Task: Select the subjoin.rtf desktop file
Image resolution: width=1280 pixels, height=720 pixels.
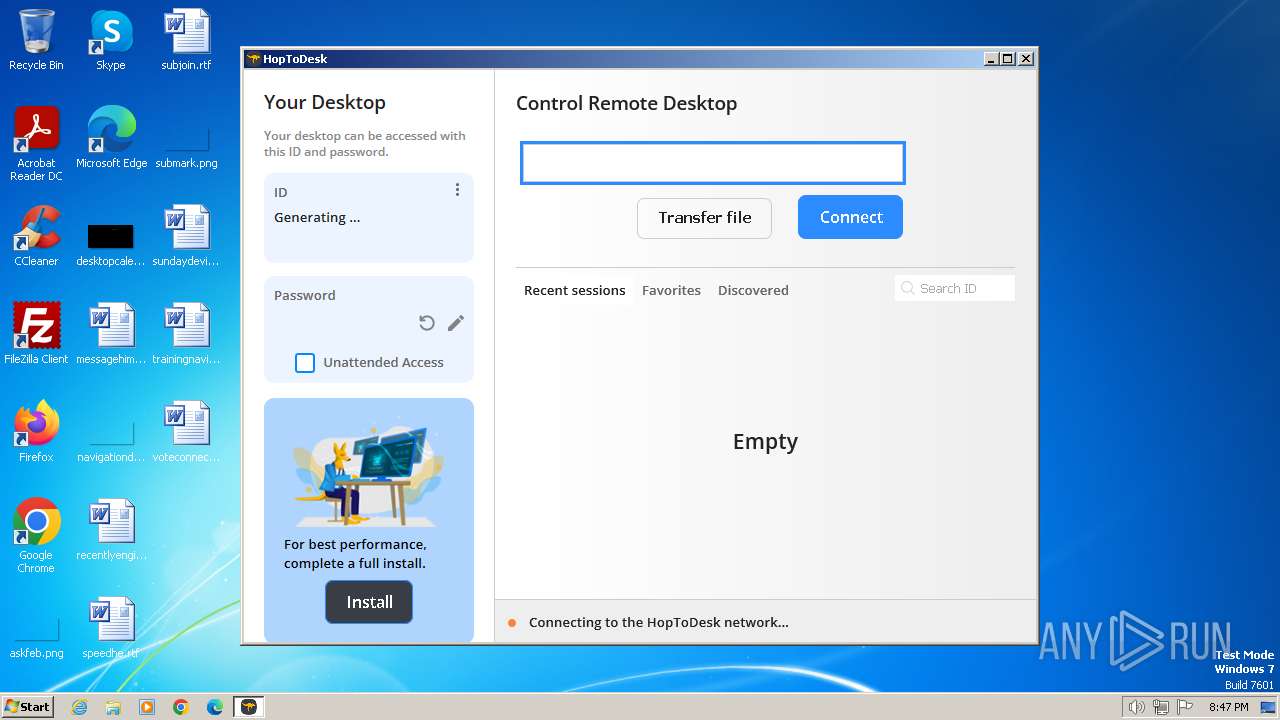Action: pos(186,40)
